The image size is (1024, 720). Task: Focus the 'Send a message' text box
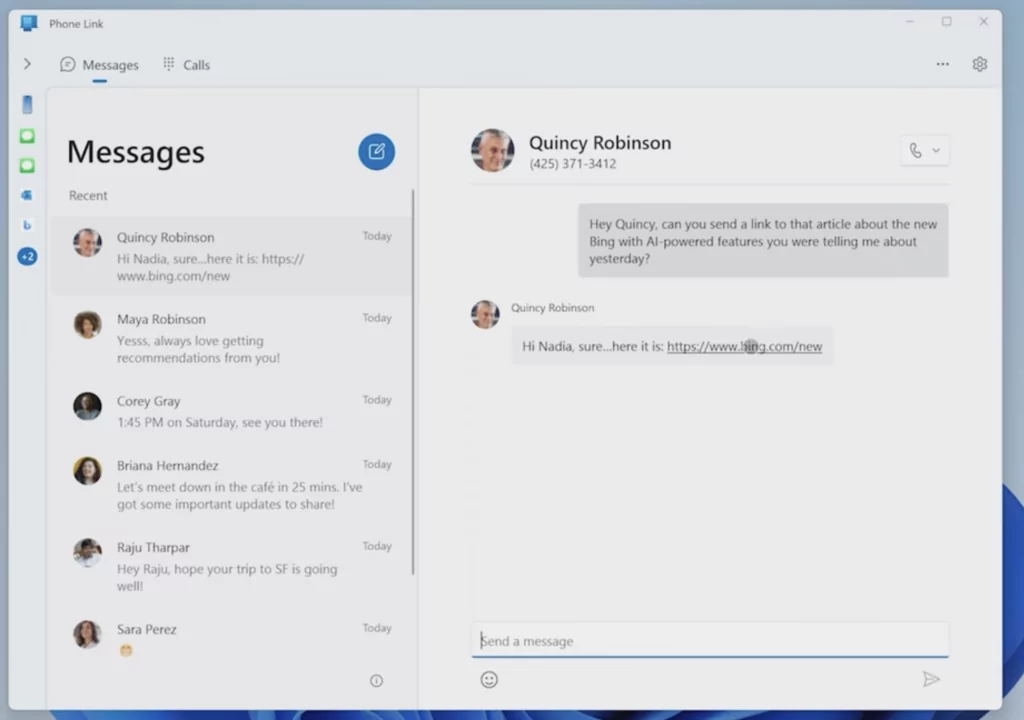tap(709, 641)
